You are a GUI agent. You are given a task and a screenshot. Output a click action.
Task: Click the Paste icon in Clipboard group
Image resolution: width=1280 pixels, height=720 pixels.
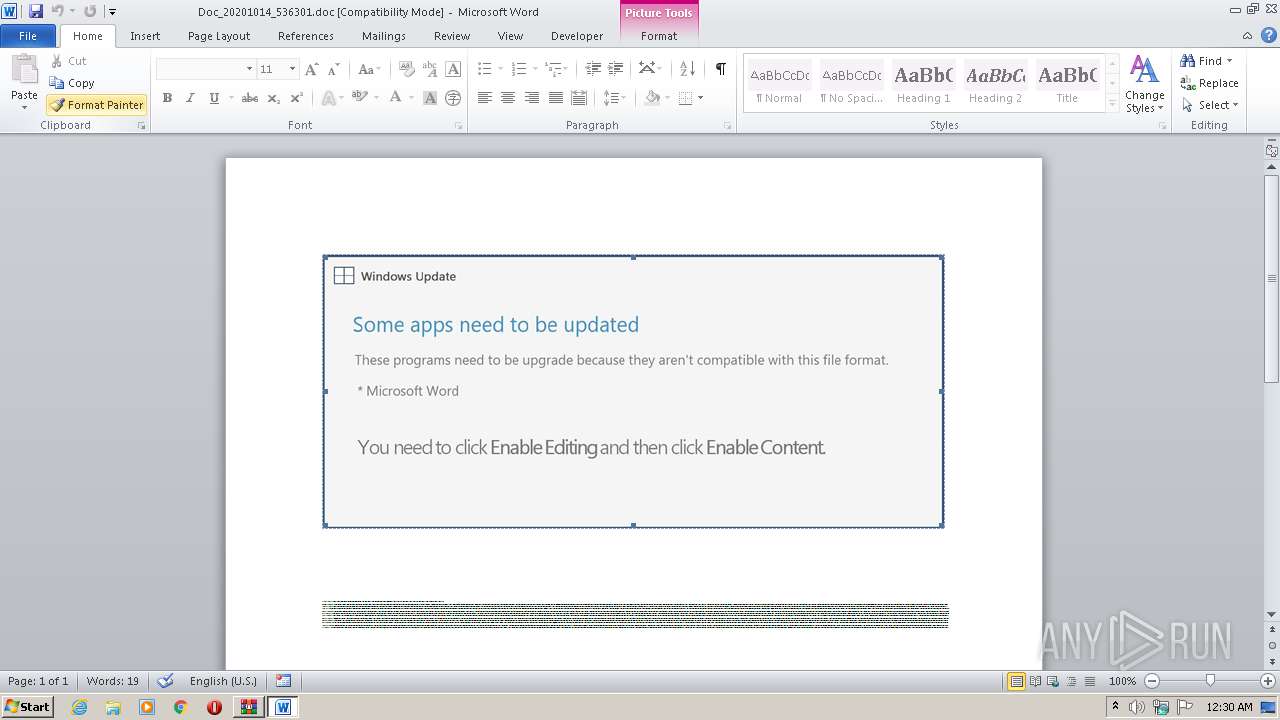tap(24, 72)
